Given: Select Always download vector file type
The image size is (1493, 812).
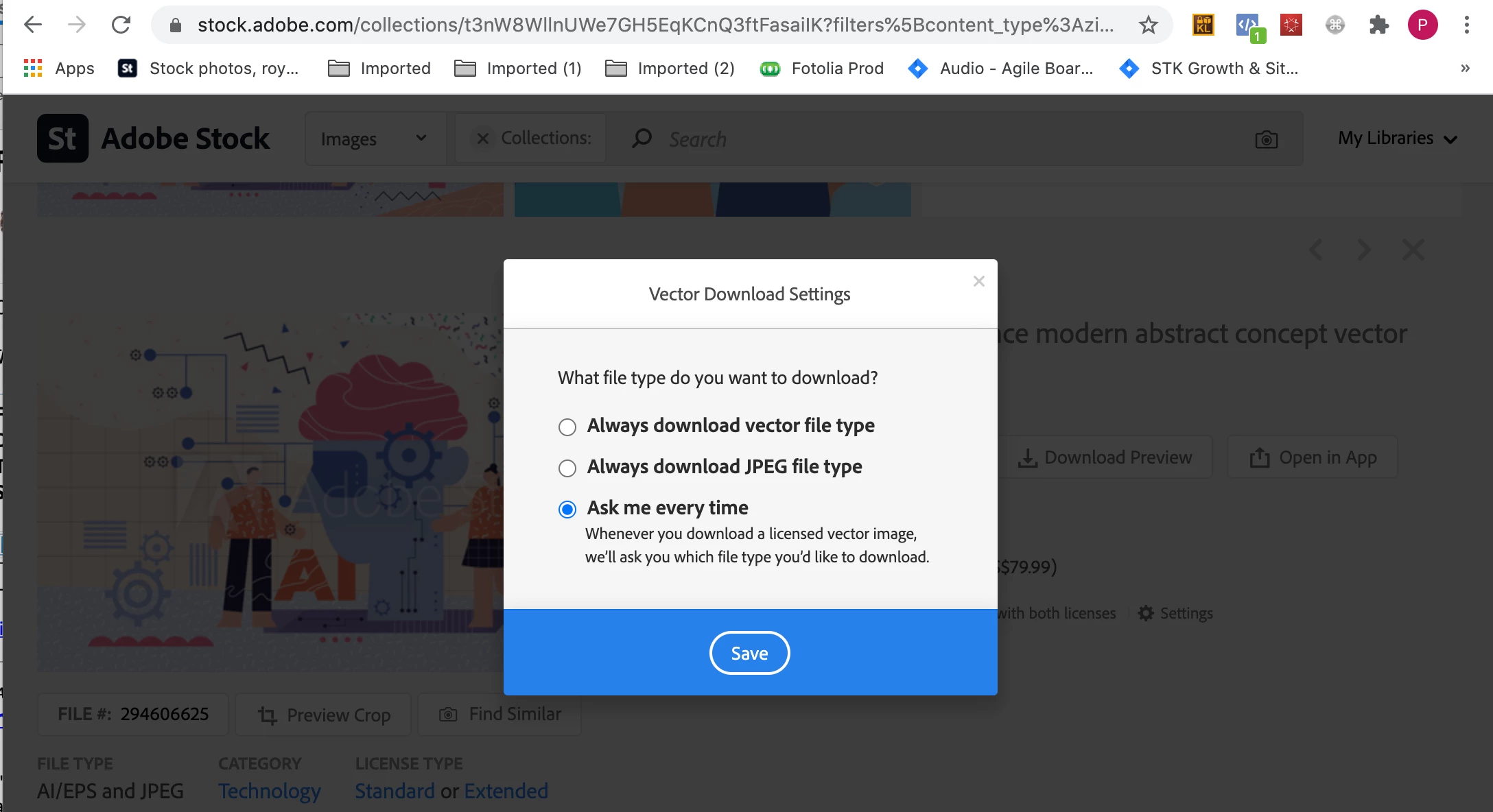Looking at the screenshot, I should pyautogui.click(x=567, y=427).
